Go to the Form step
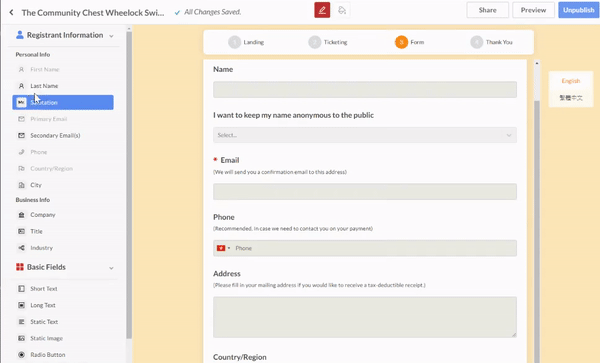This screenshot has width=600, height=363. (x=409, y=42)
